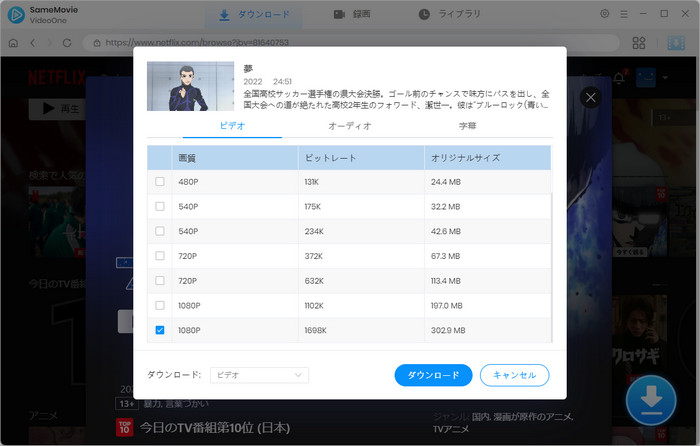Click the episode thumbnail image
Viewport: 700px width, 446px height.
(x=191, y=86)
